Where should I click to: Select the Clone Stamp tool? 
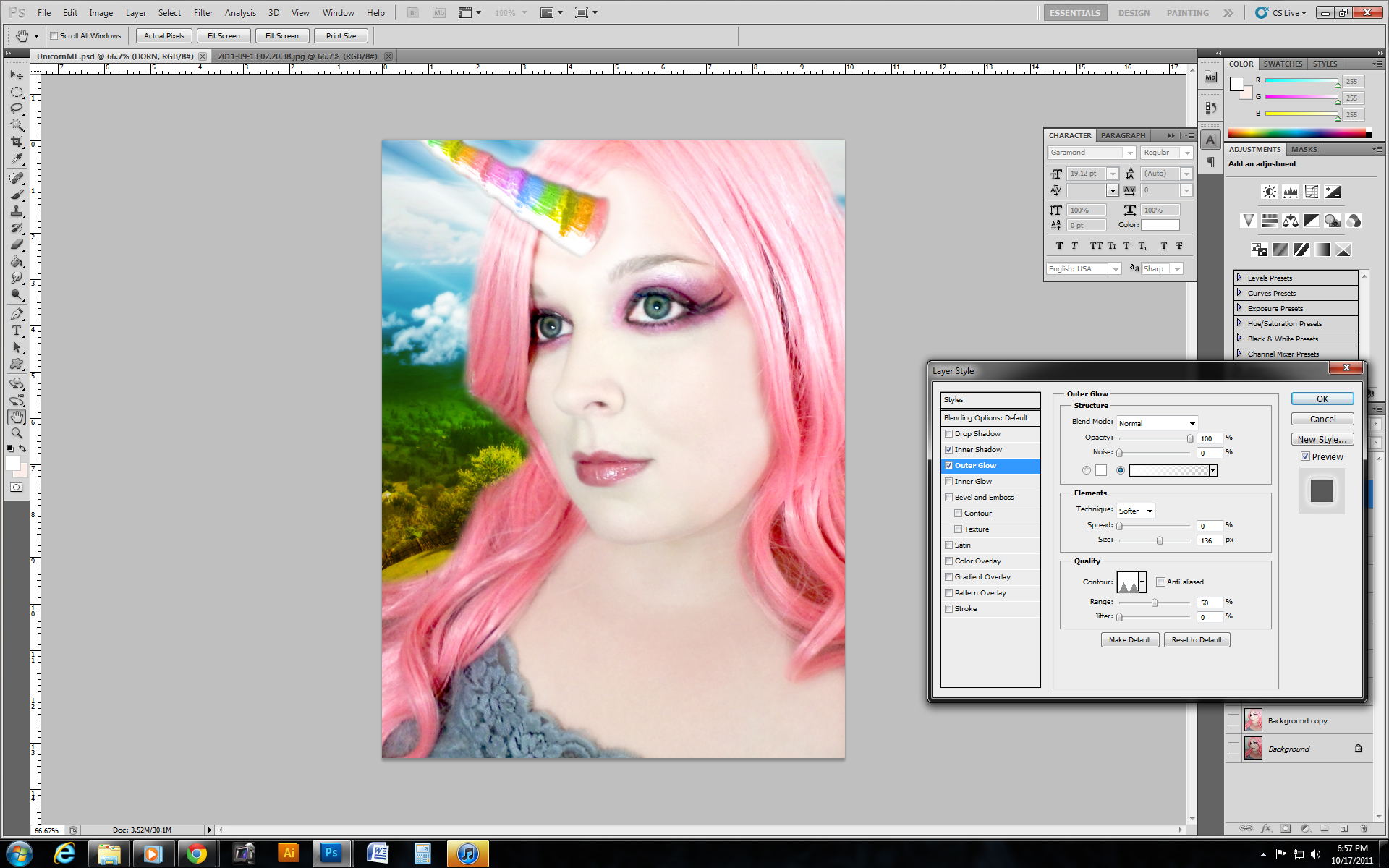(17, 211)
